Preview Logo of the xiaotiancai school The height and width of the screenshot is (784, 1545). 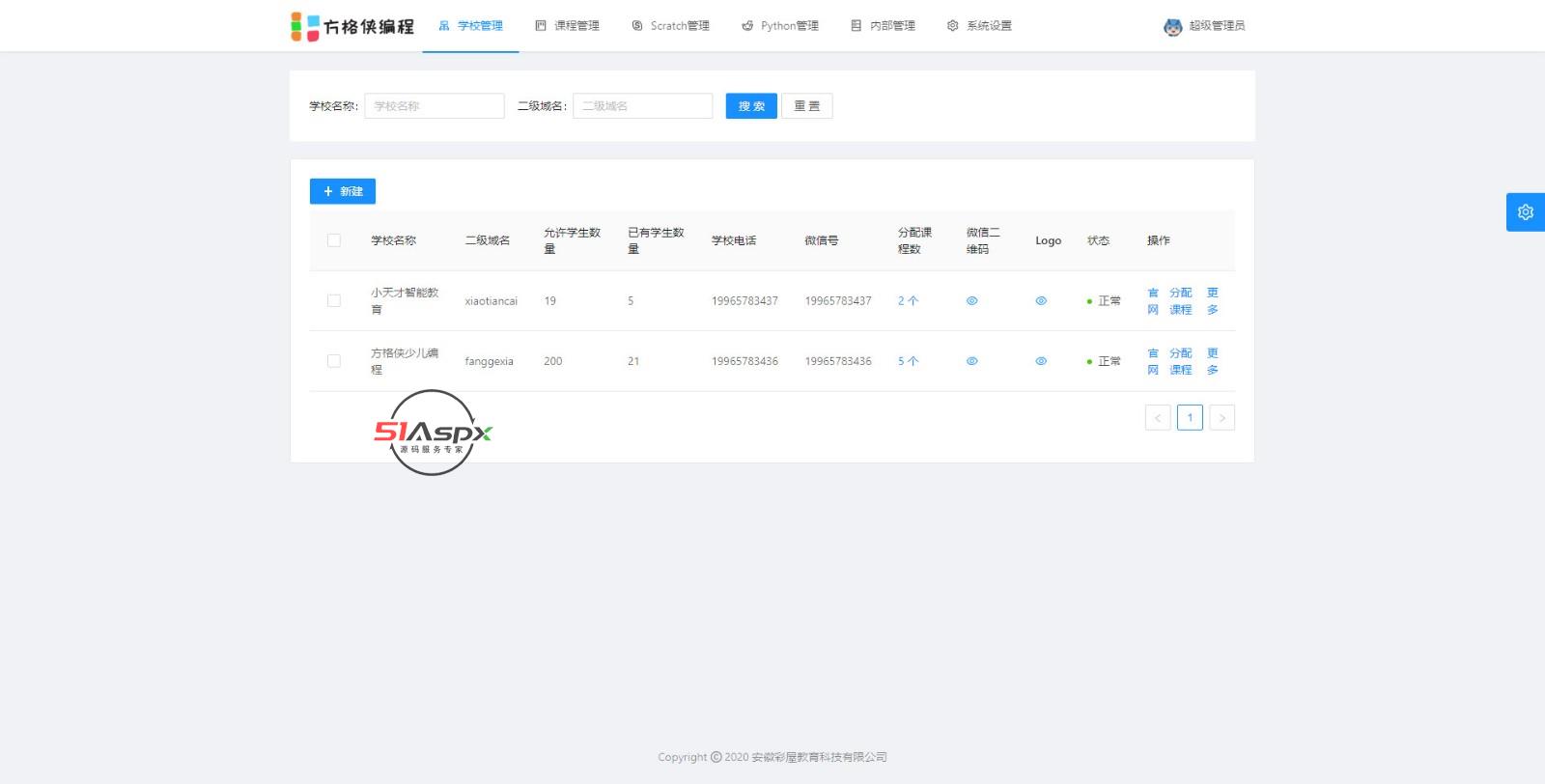pos(1041,301)
